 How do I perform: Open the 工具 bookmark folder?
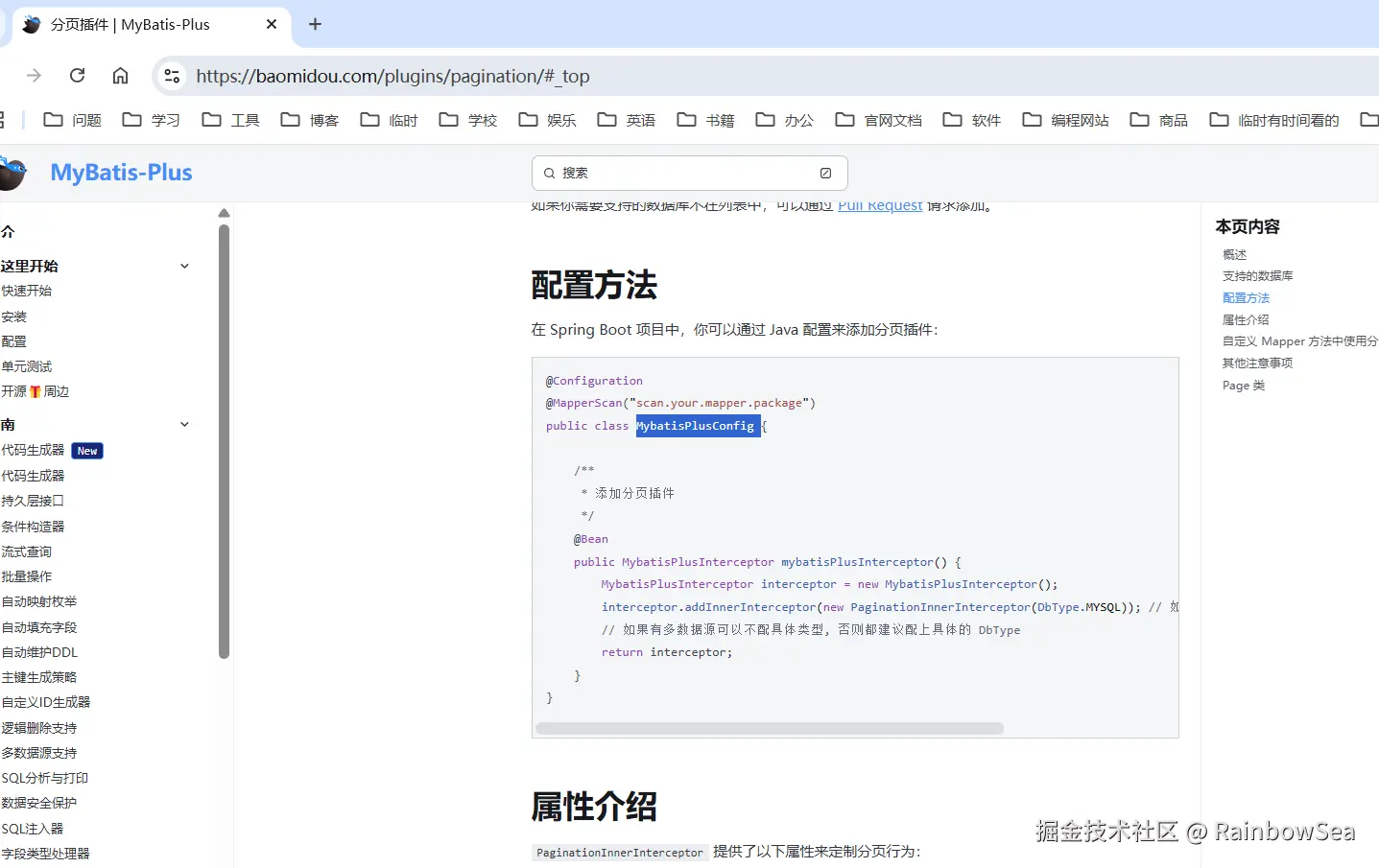point(231,120)
